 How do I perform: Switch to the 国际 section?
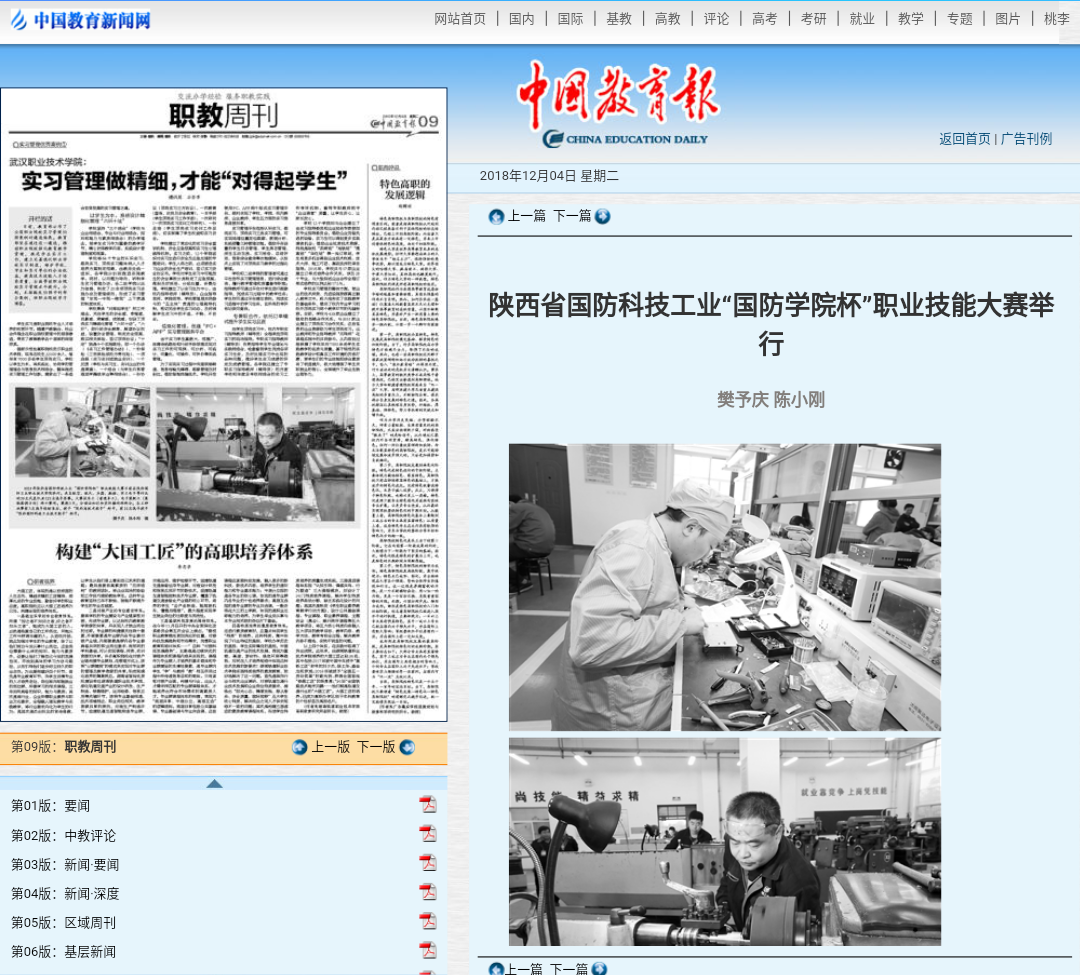coord(570,18)
